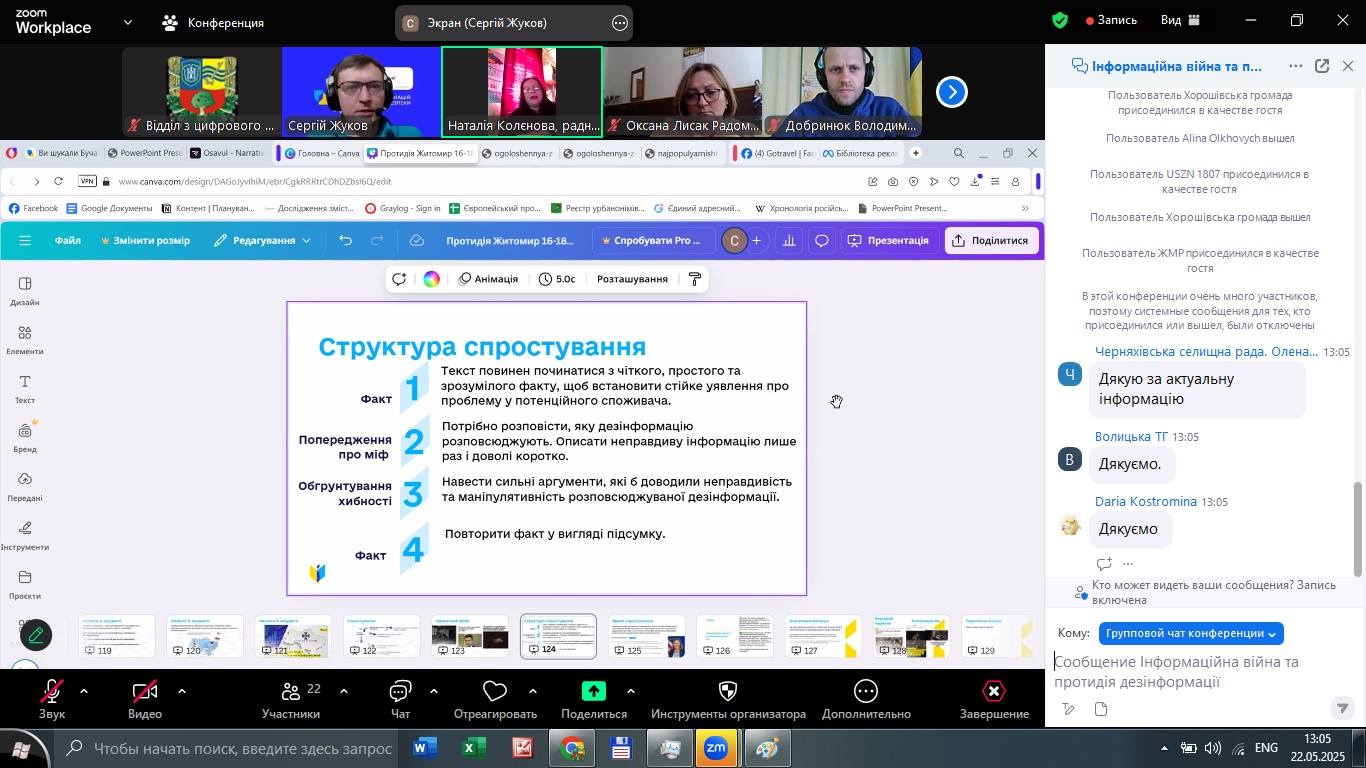Expand audio options arrow next to Звук
1366x768 pixels.
[84, 691]
